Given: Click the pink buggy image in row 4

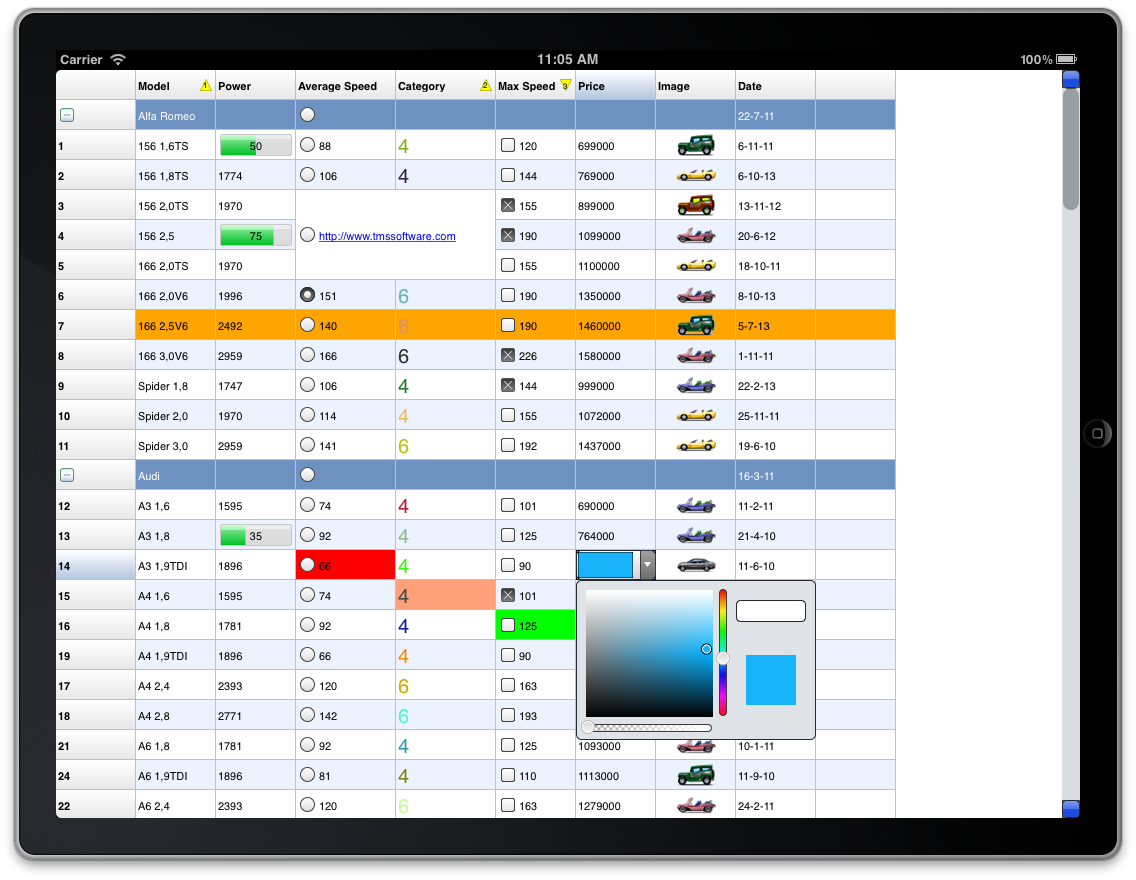Looking at the screenshot, I should pyautogui.click(x=695, y=236).
